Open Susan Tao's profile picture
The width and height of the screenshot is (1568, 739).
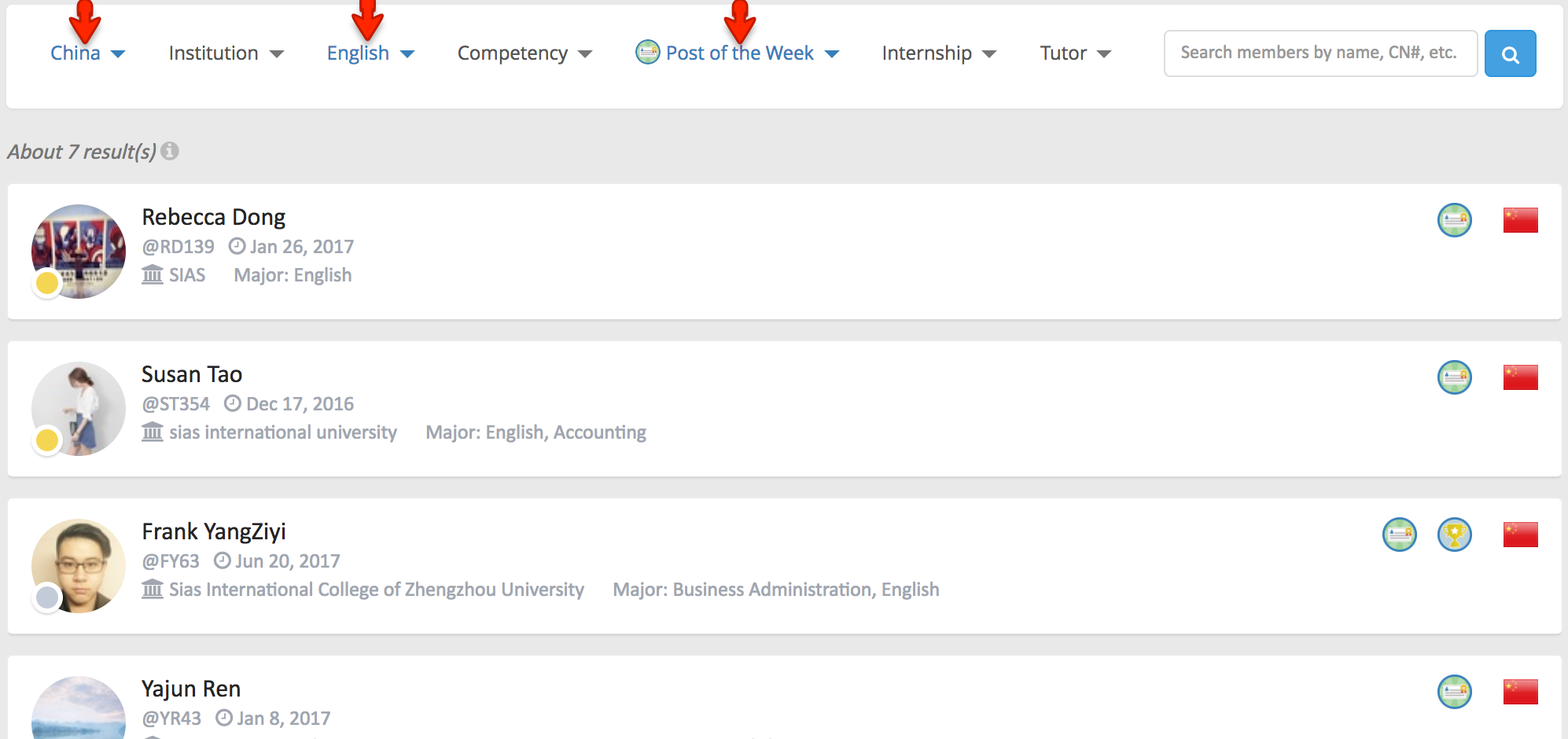coord(79,409)
